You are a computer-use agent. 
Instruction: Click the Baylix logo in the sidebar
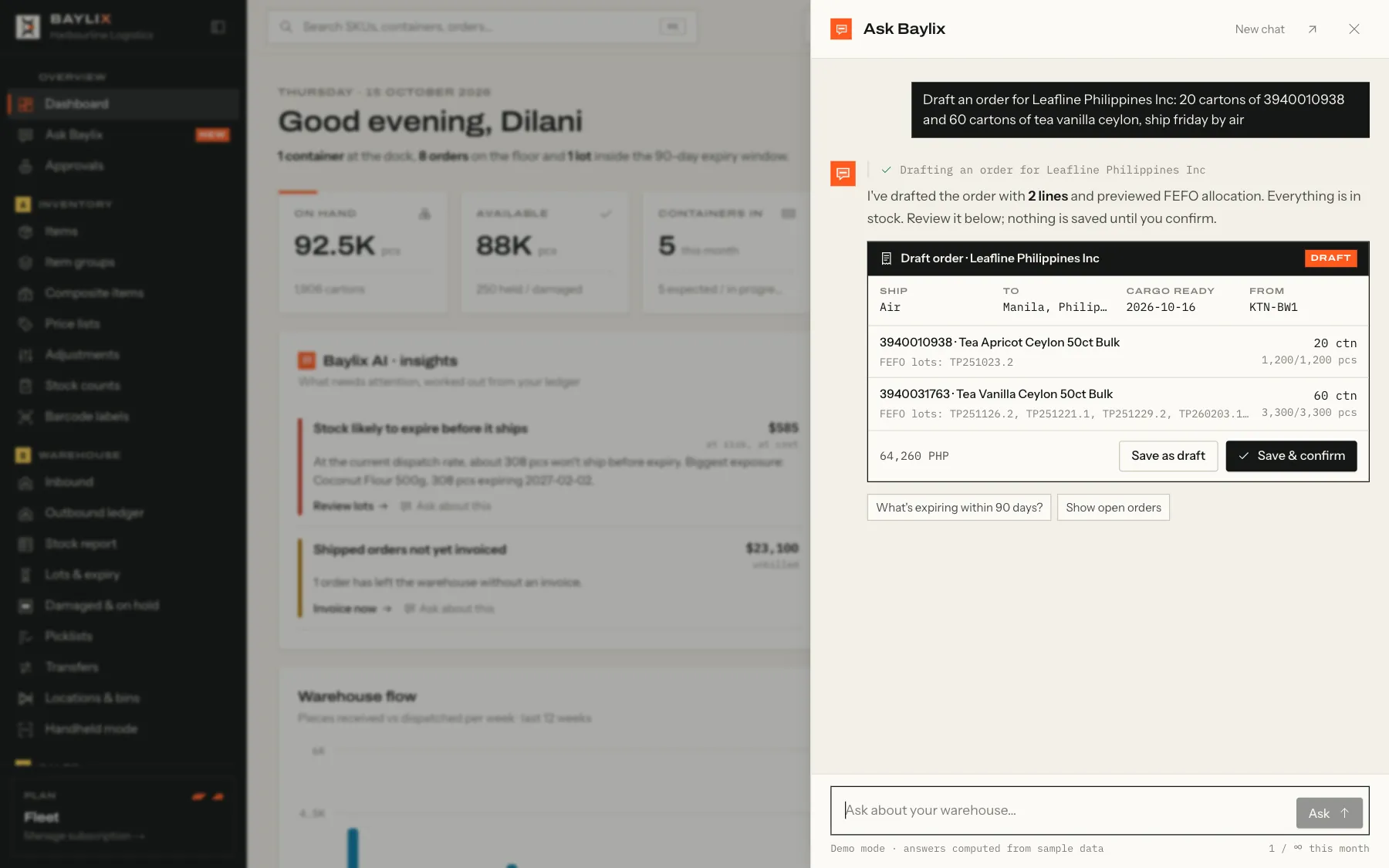28,27
